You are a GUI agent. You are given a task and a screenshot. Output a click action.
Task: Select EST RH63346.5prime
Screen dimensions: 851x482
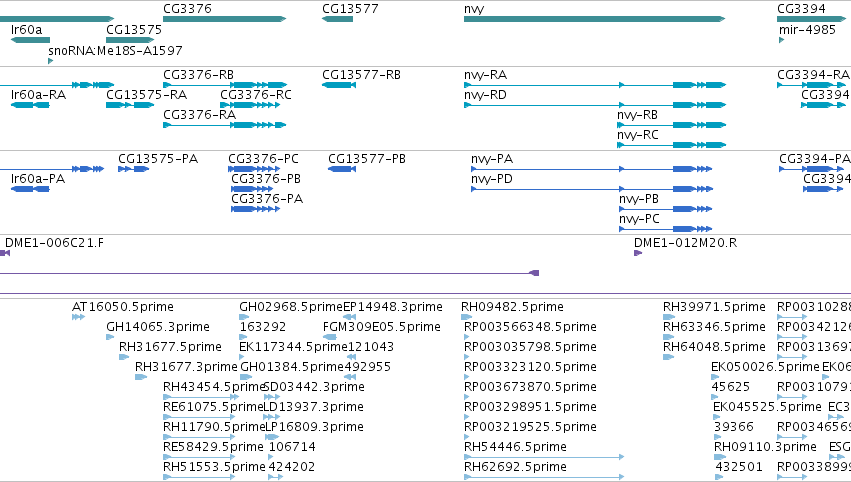click(669, 337)
